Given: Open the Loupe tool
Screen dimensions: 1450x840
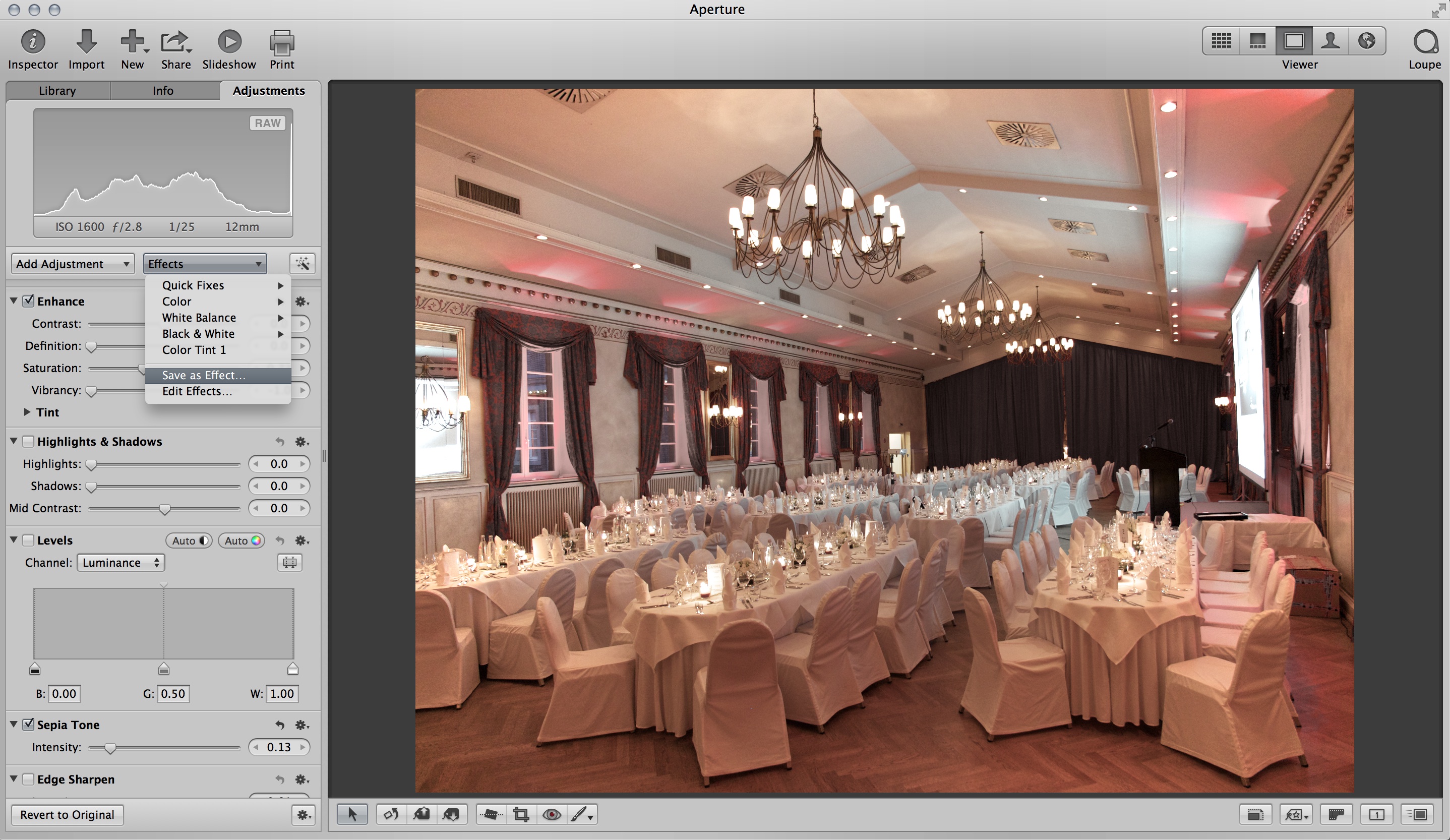Looking at the screenshot, I should (1425, 42).
